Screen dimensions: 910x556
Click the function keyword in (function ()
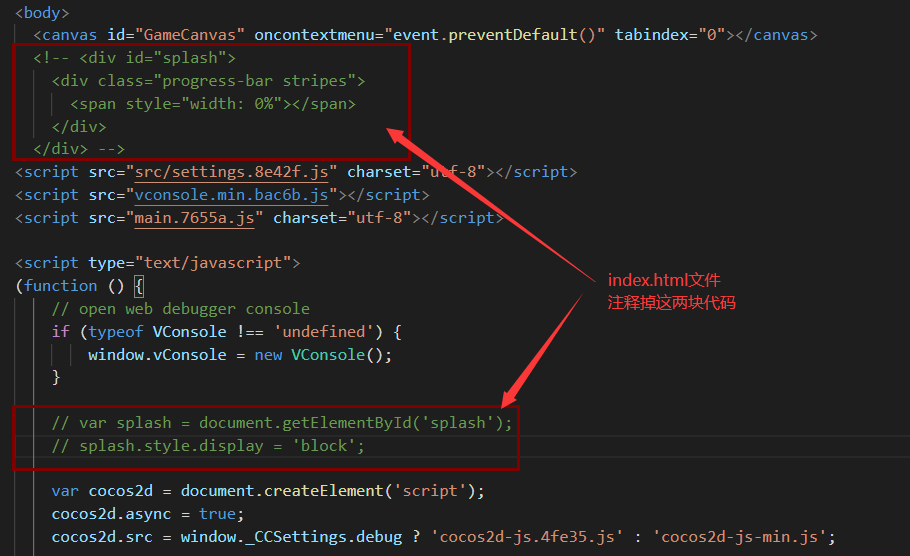[61, 286]
